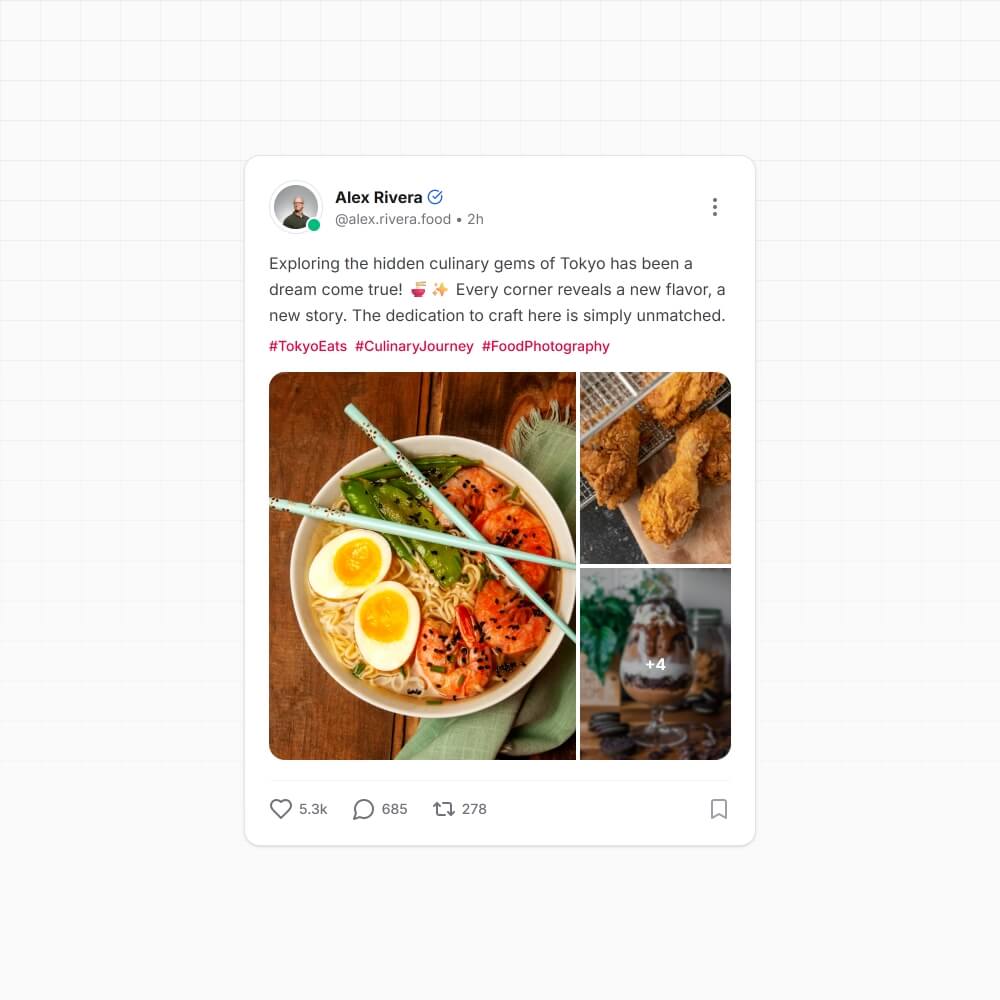The width and height of the screenshot is (1000, 1000).
Task: Click the green online status dot
Action: coord(314,225)
